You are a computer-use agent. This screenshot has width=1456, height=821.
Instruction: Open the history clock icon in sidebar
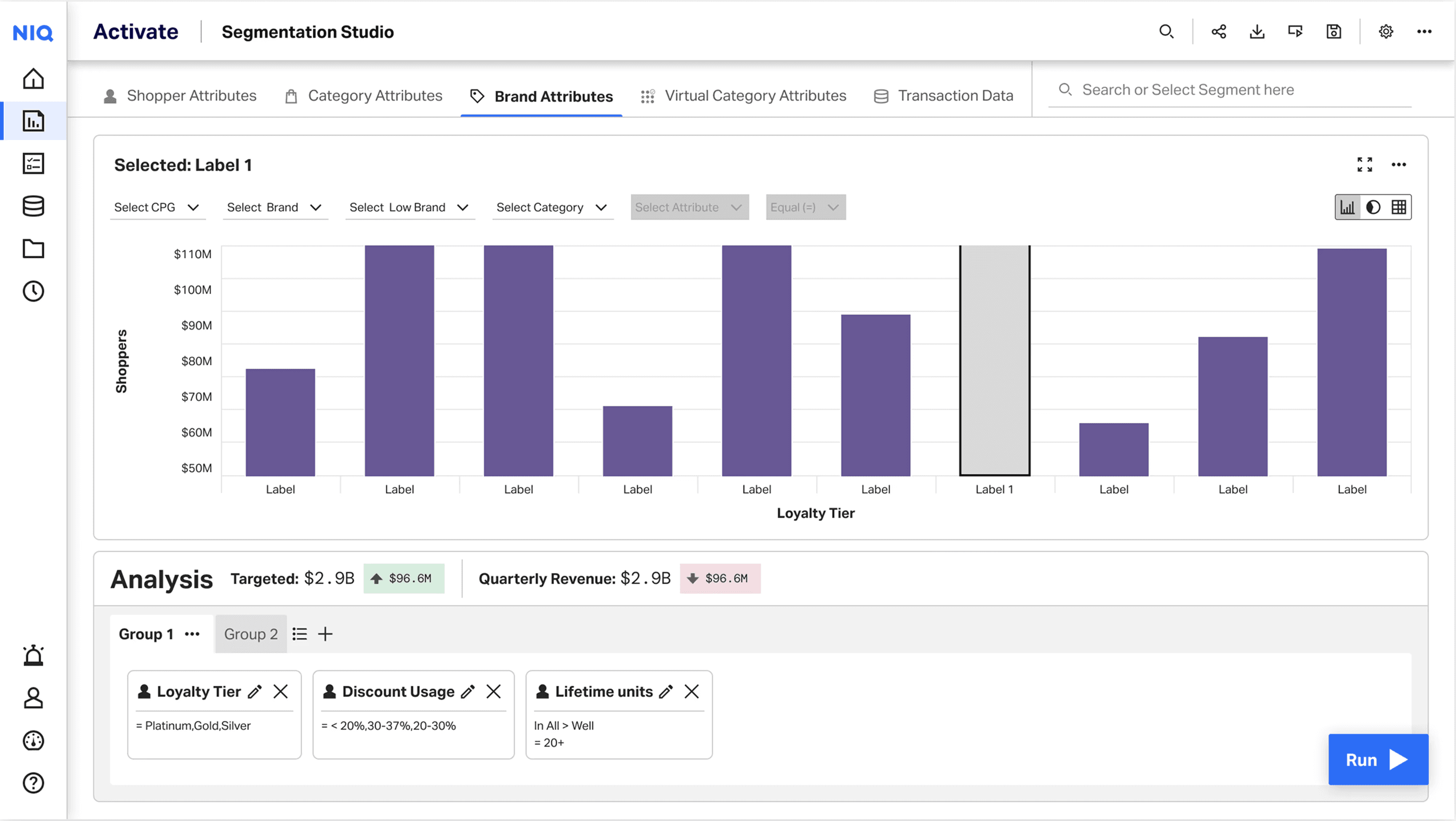point(34,291)
